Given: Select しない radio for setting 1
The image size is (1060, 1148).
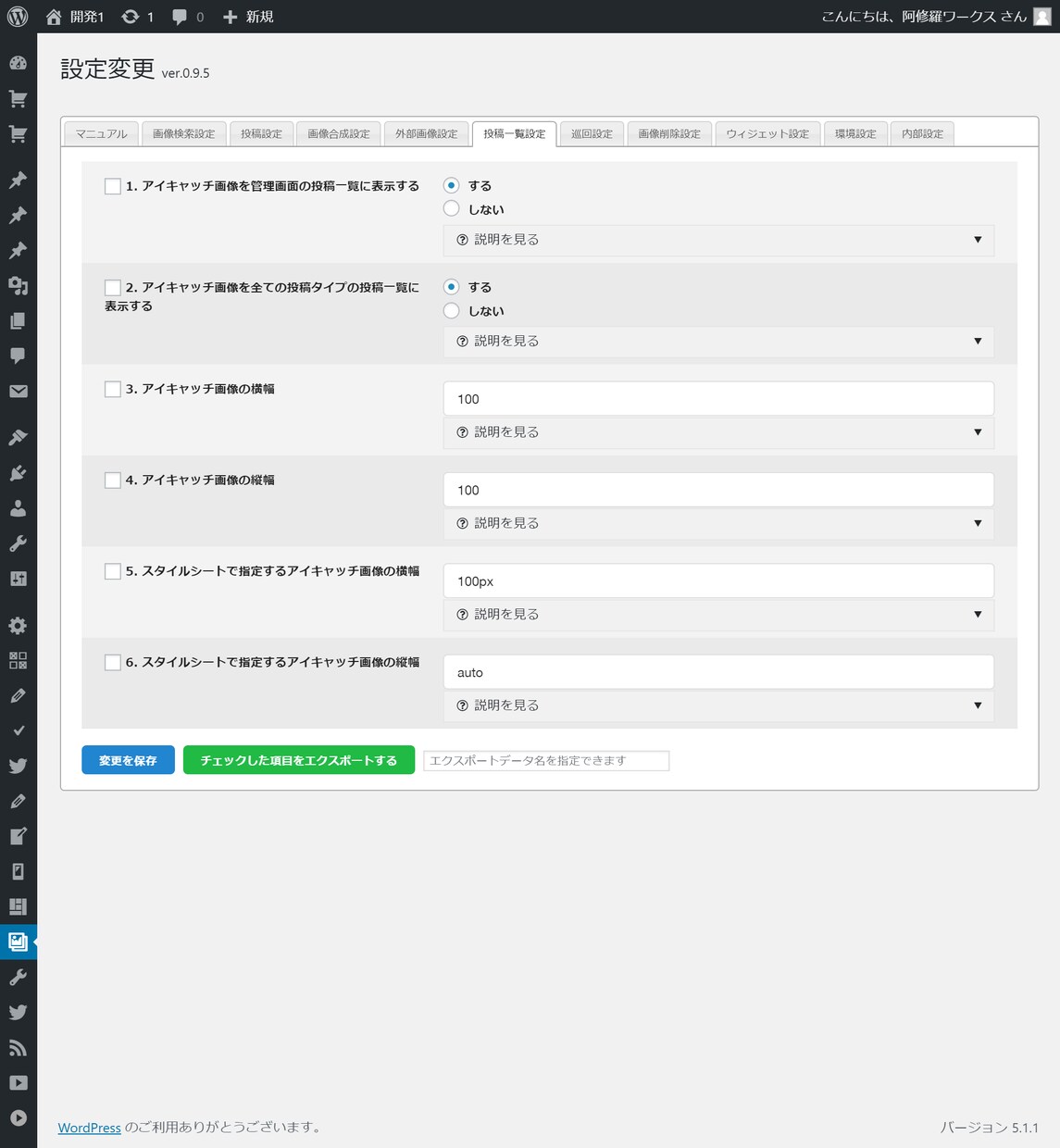Looking at the screenshot, I should pos(452,209).
